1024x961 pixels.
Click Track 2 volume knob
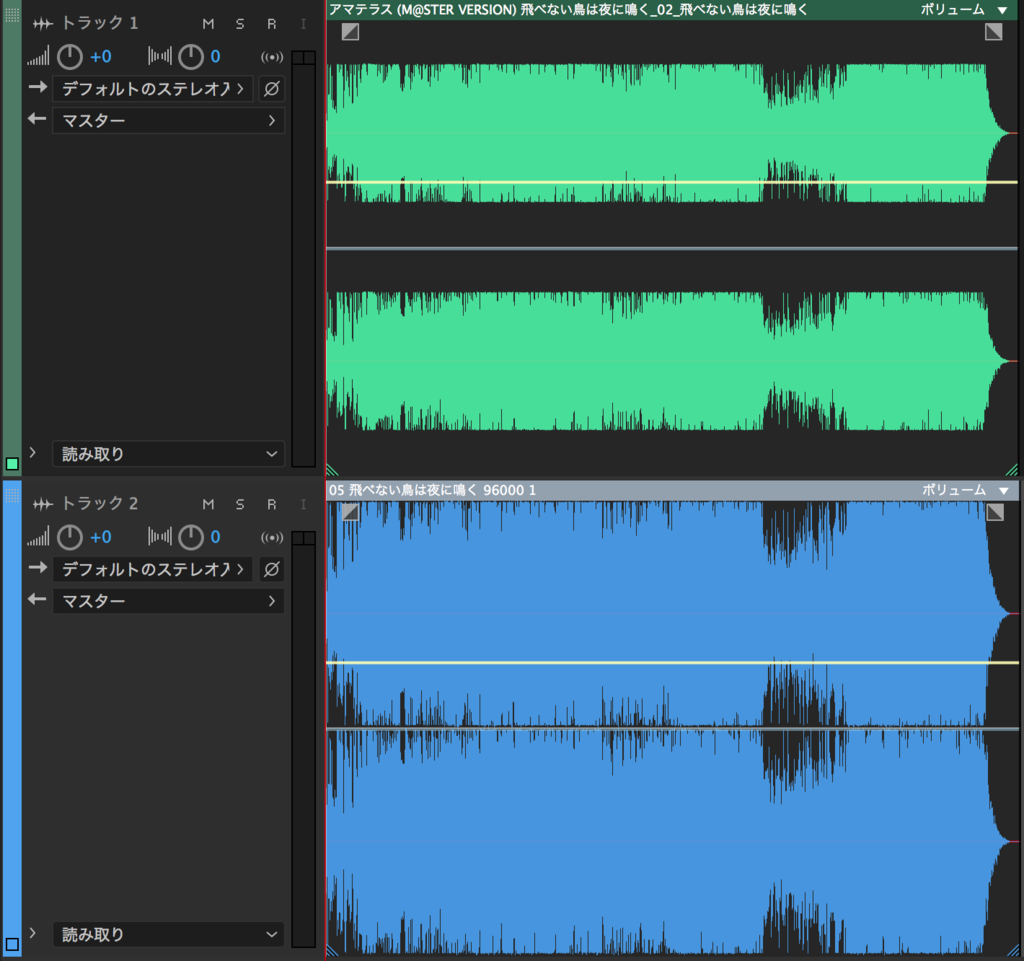[x=70, y=537]
